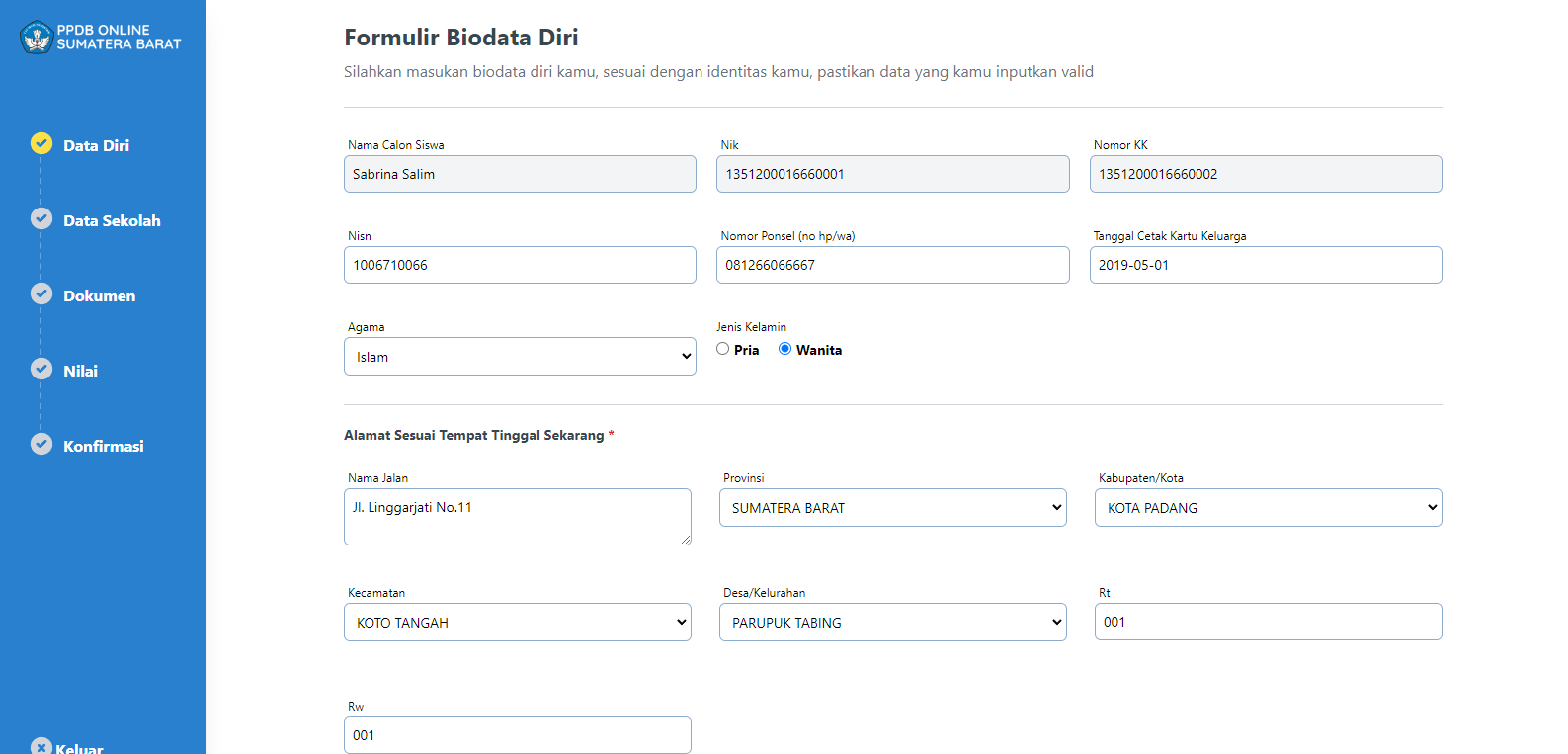
Task: Click the Keluar logout link
Action: point(80,748)
